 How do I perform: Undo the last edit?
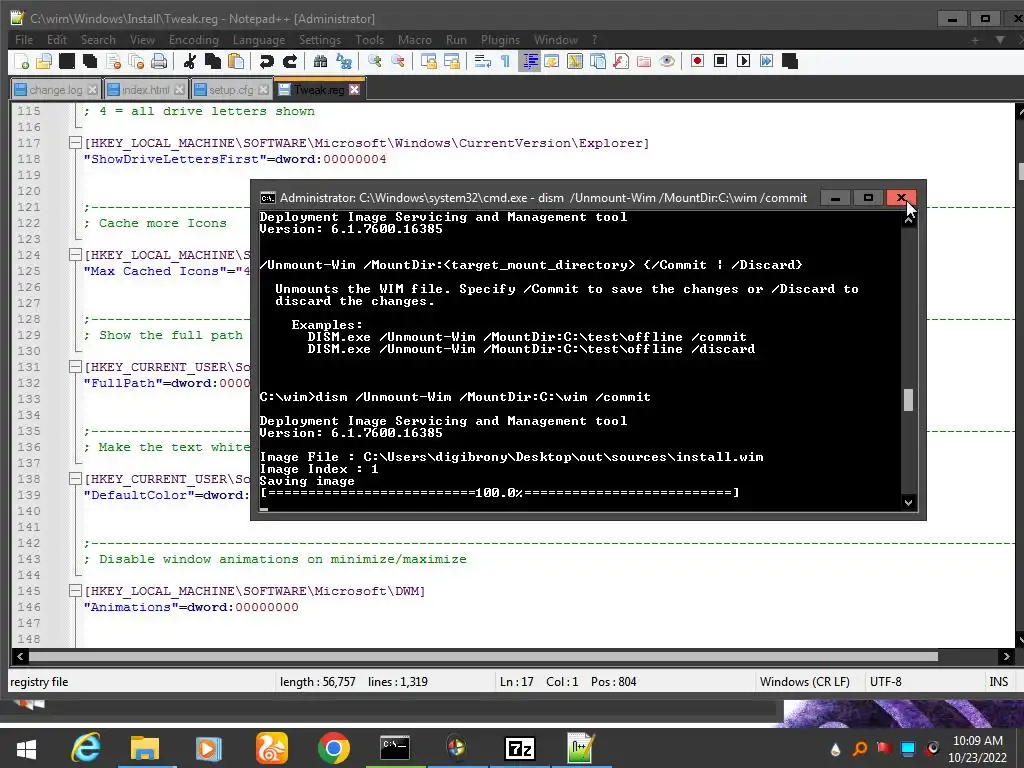click(266, 61)
